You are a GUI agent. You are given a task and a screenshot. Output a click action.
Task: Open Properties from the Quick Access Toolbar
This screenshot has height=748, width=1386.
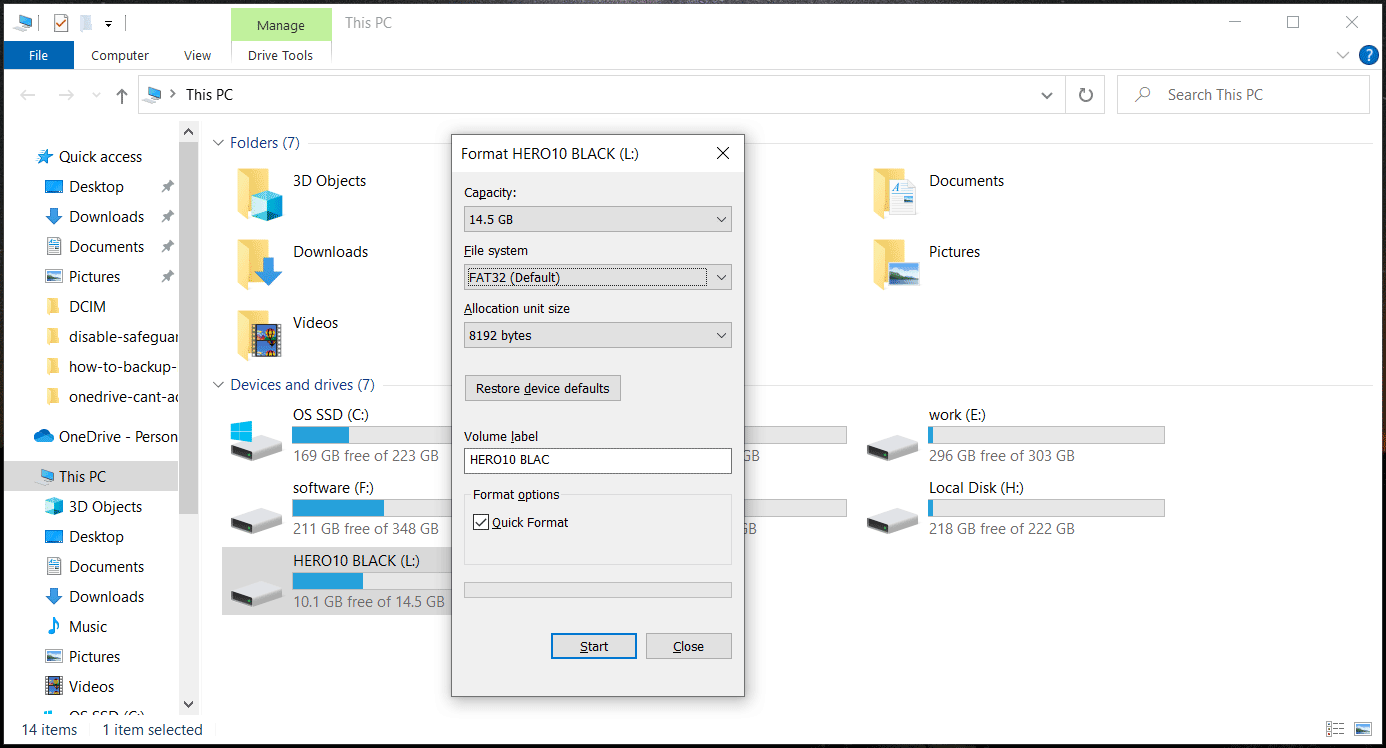pos(60,22)
